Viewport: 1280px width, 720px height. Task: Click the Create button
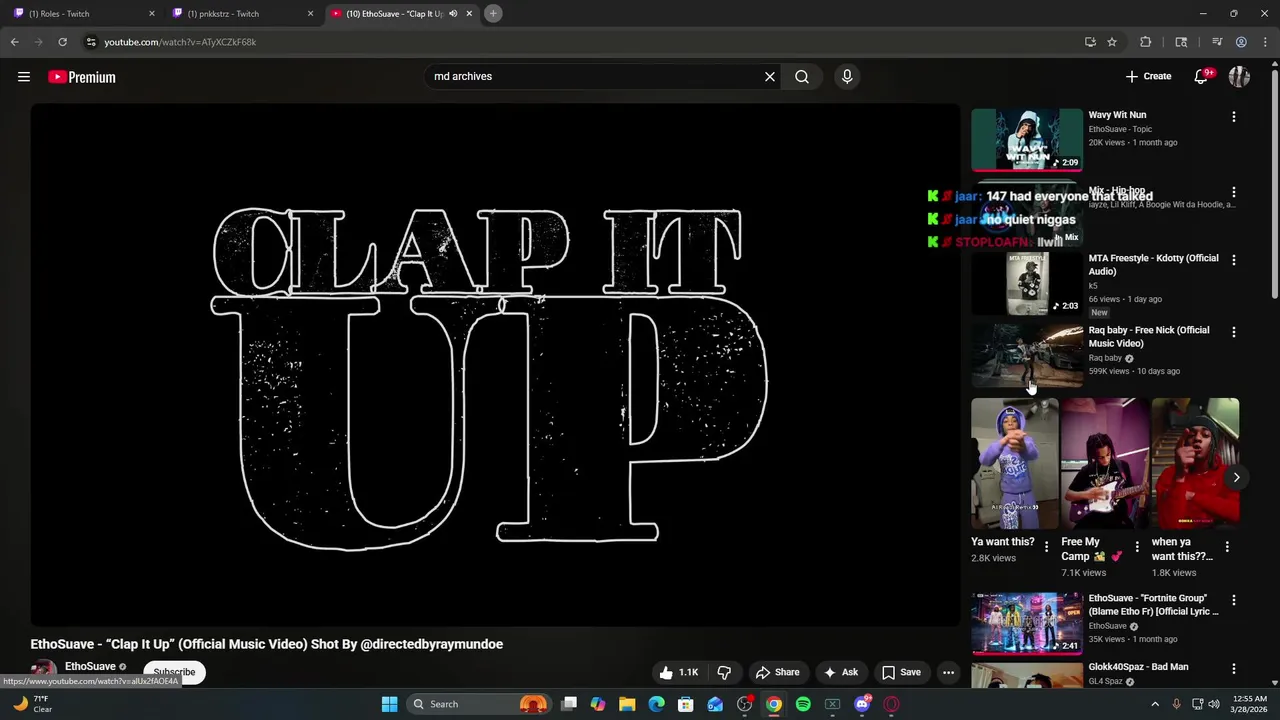(x=1148, y=76)
